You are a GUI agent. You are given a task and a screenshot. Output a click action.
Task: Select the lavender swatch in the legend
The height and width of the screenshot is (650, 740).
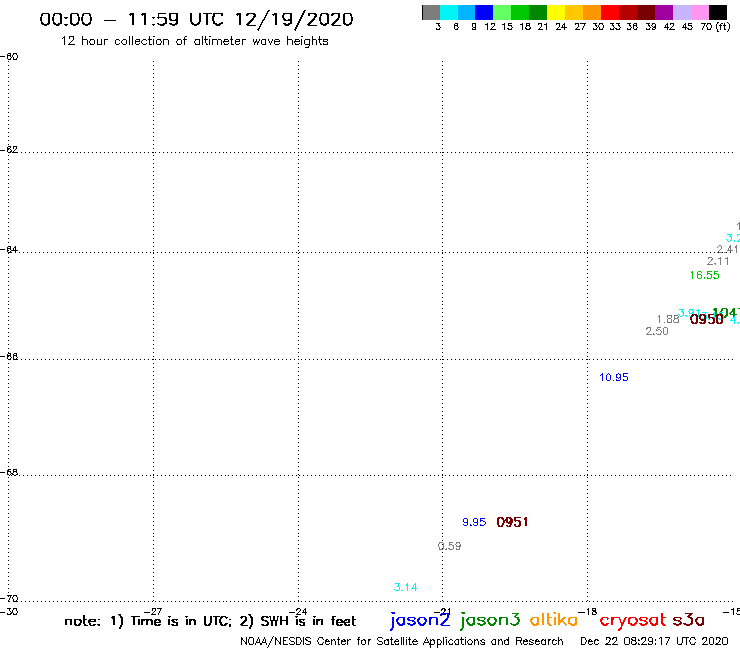(681, 12)
